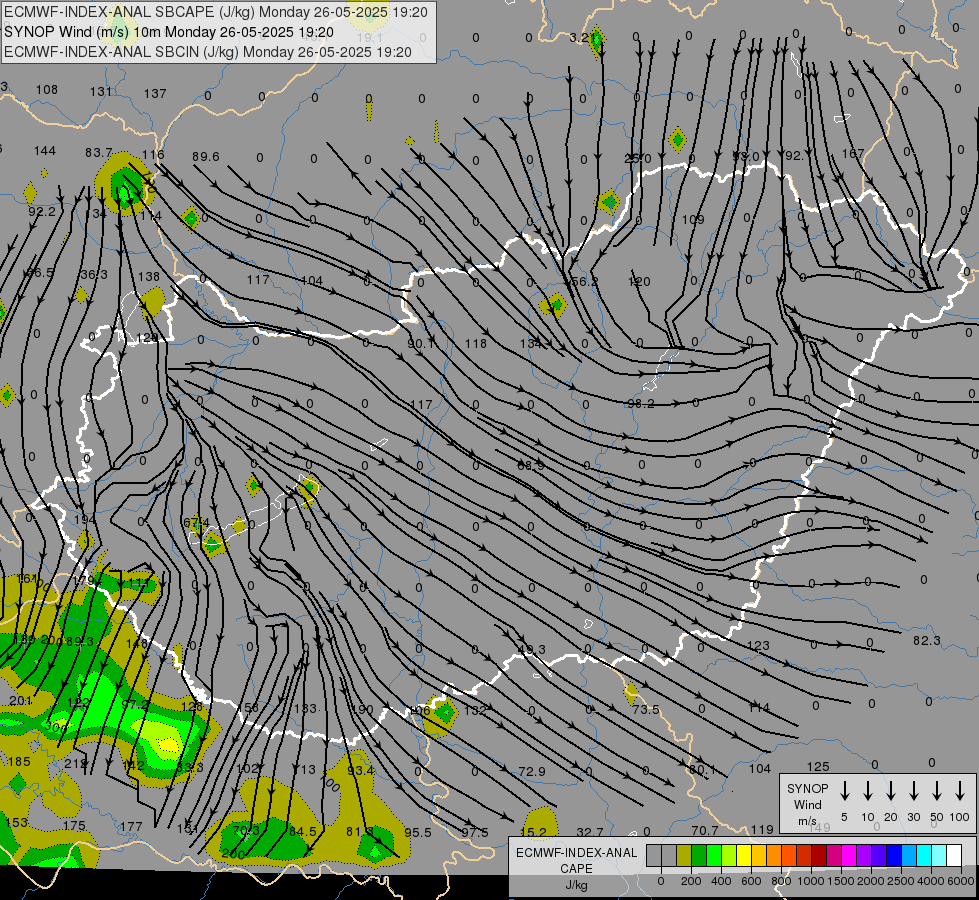This screenshot has height=900, width=979.
Task: Click the 'm/s' unit in wind legend
Action: (807, 821)
